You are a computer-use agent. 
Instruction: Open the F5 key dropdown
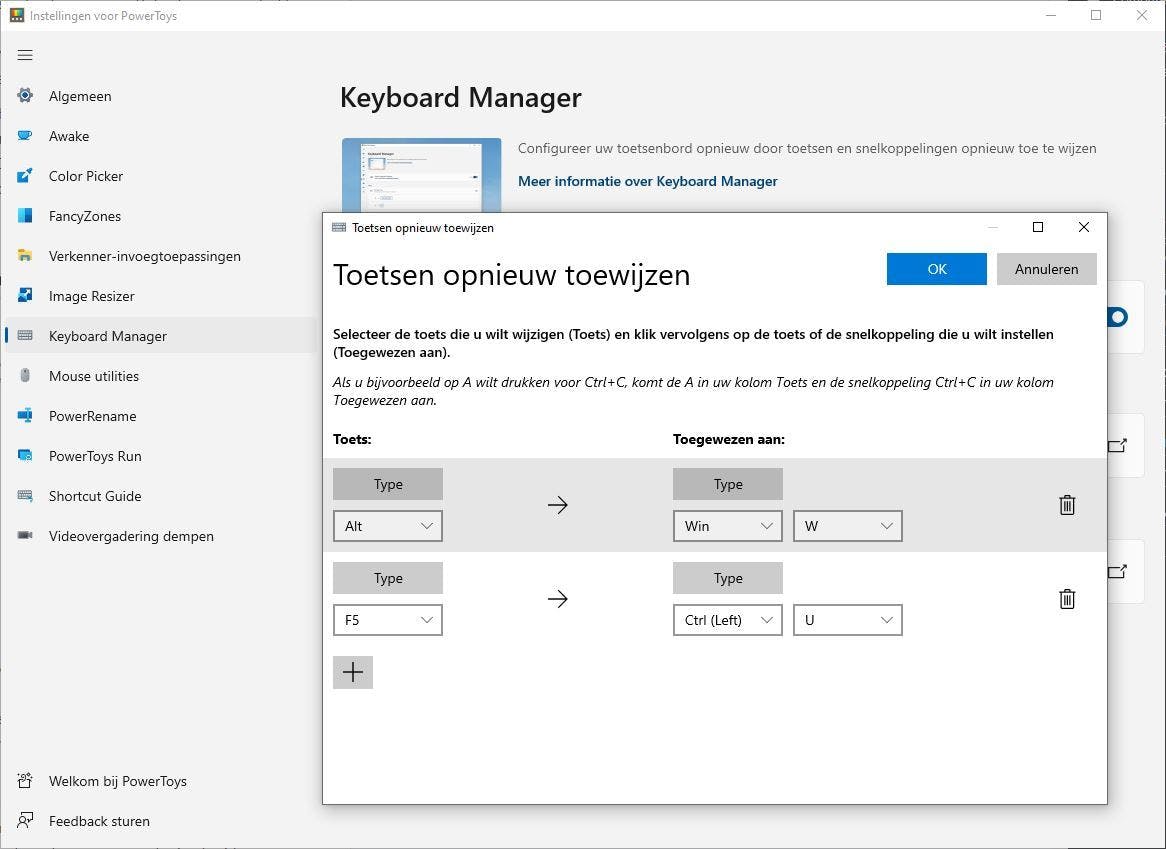click(x=388, y=620)
